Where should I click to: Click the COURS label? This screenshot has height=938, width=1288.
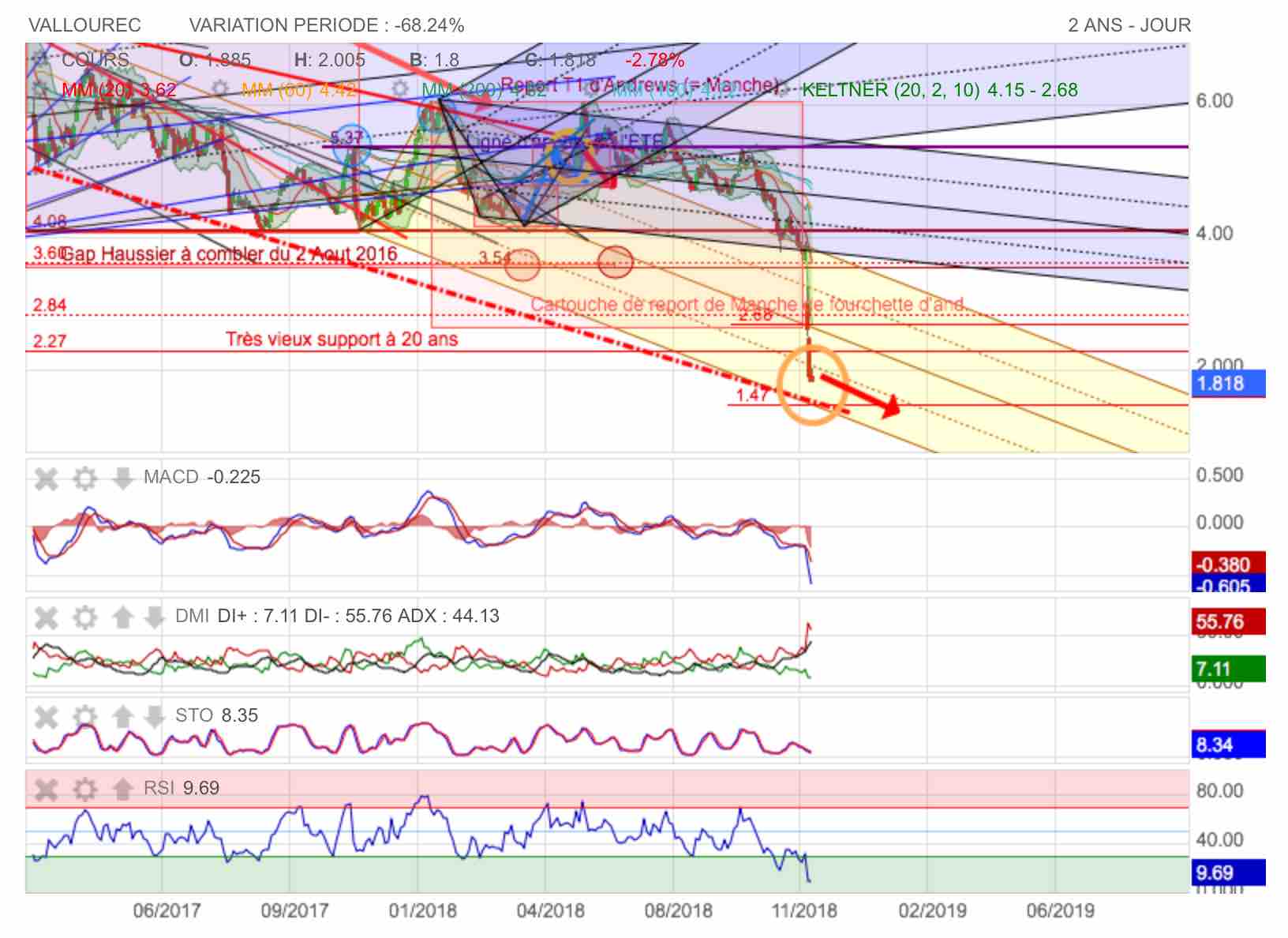(x=95, y=60)
